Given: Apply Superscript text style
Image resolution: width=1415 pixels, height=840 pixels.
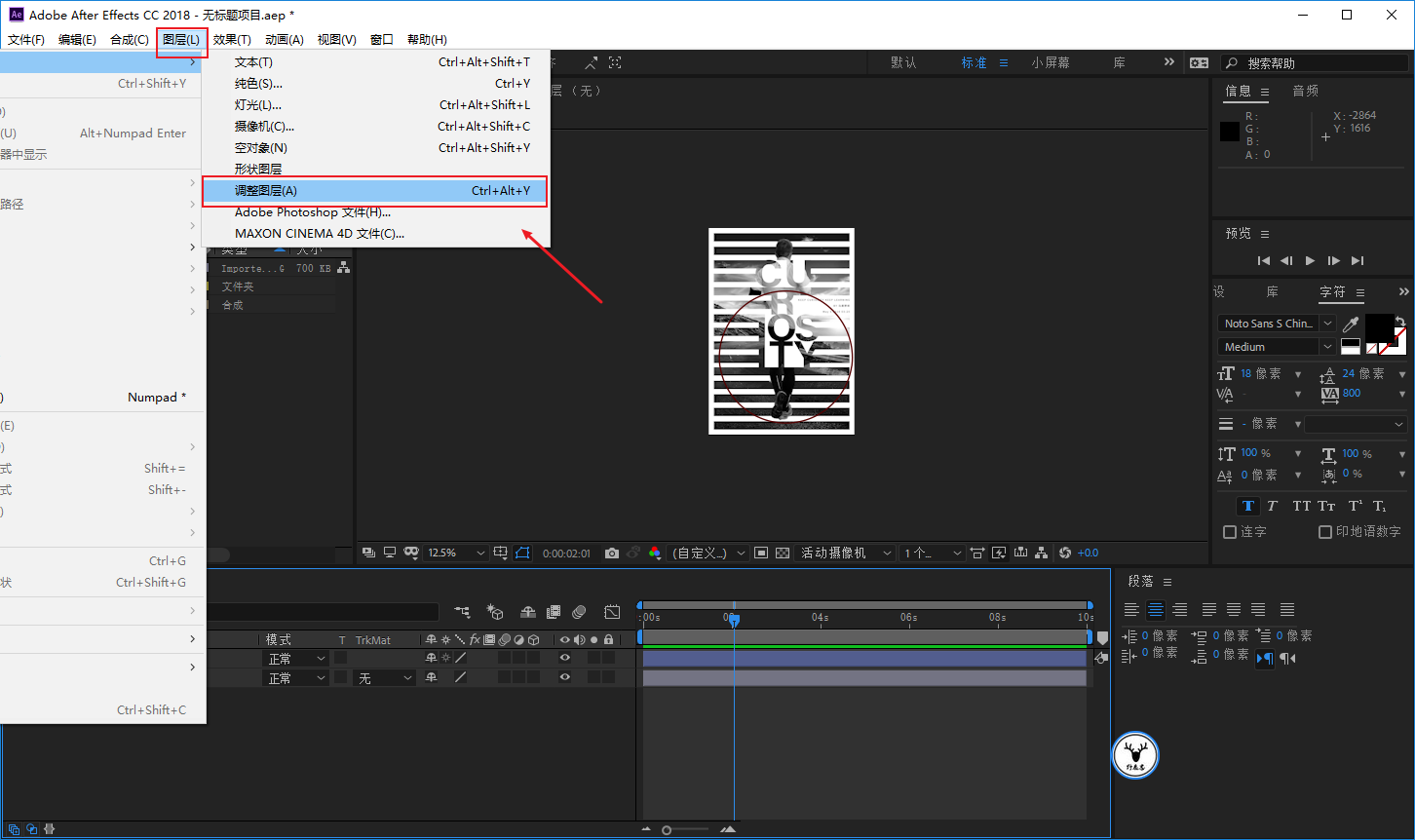Looking at the screenshot, I should 1356,506.
